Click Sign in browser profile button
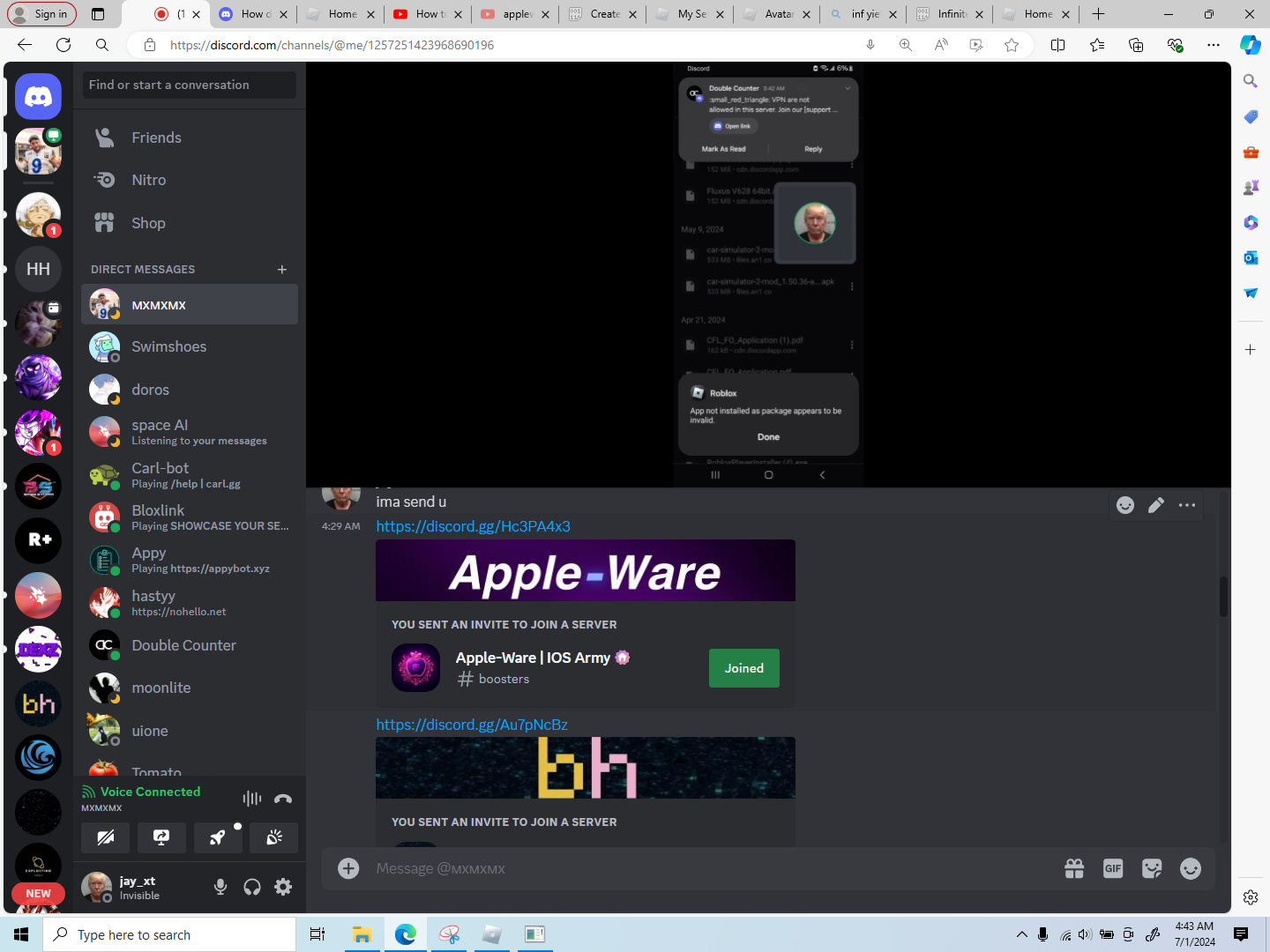 (42, 14)
